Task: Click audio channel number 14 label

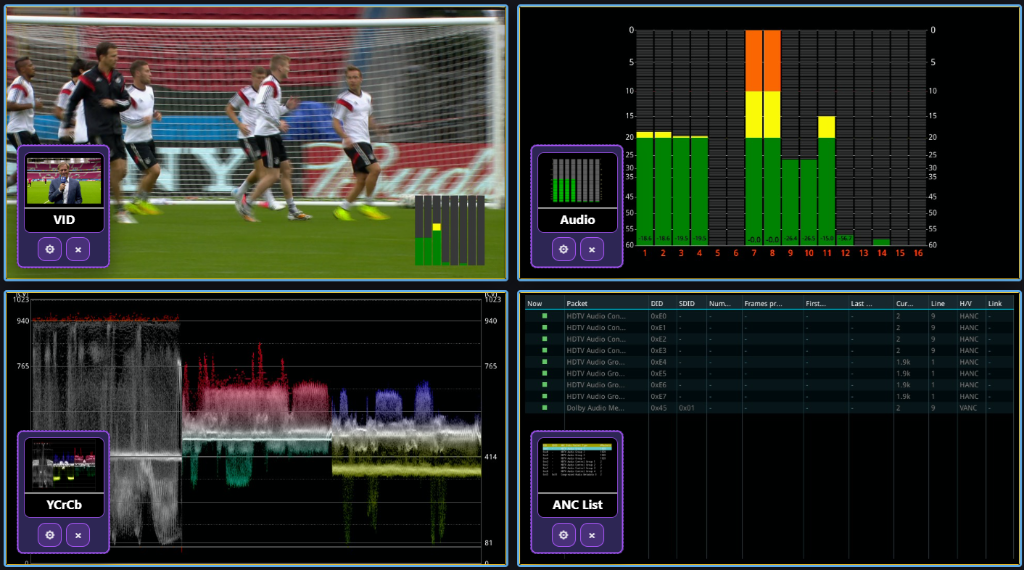Action: click(x=882, y=253)
